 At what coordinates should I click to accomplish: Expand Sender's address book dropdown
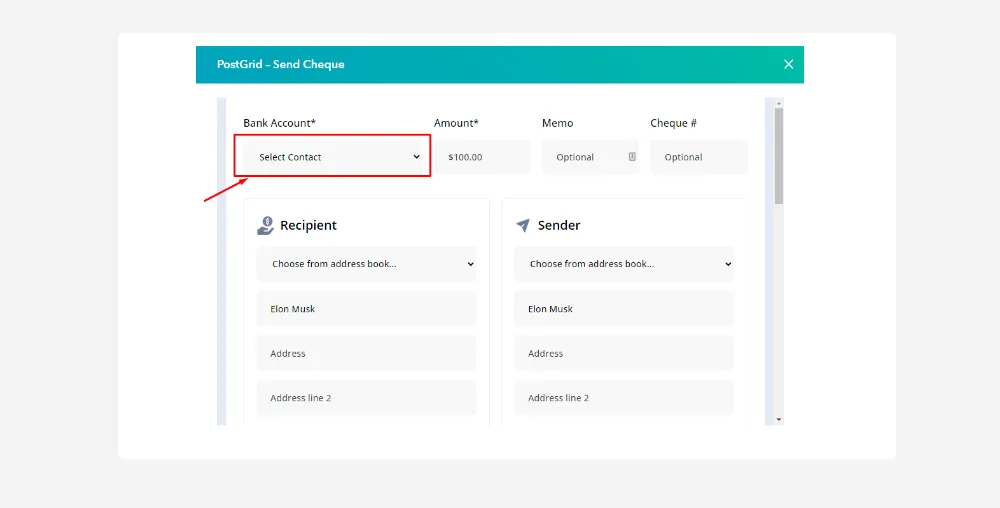(624, 264)
